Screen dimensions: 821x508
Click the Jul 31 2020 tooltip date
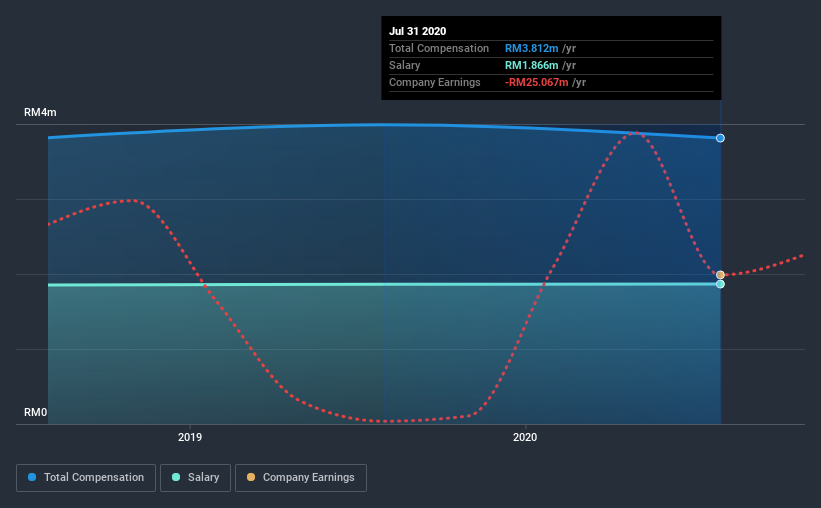(417, 31)
